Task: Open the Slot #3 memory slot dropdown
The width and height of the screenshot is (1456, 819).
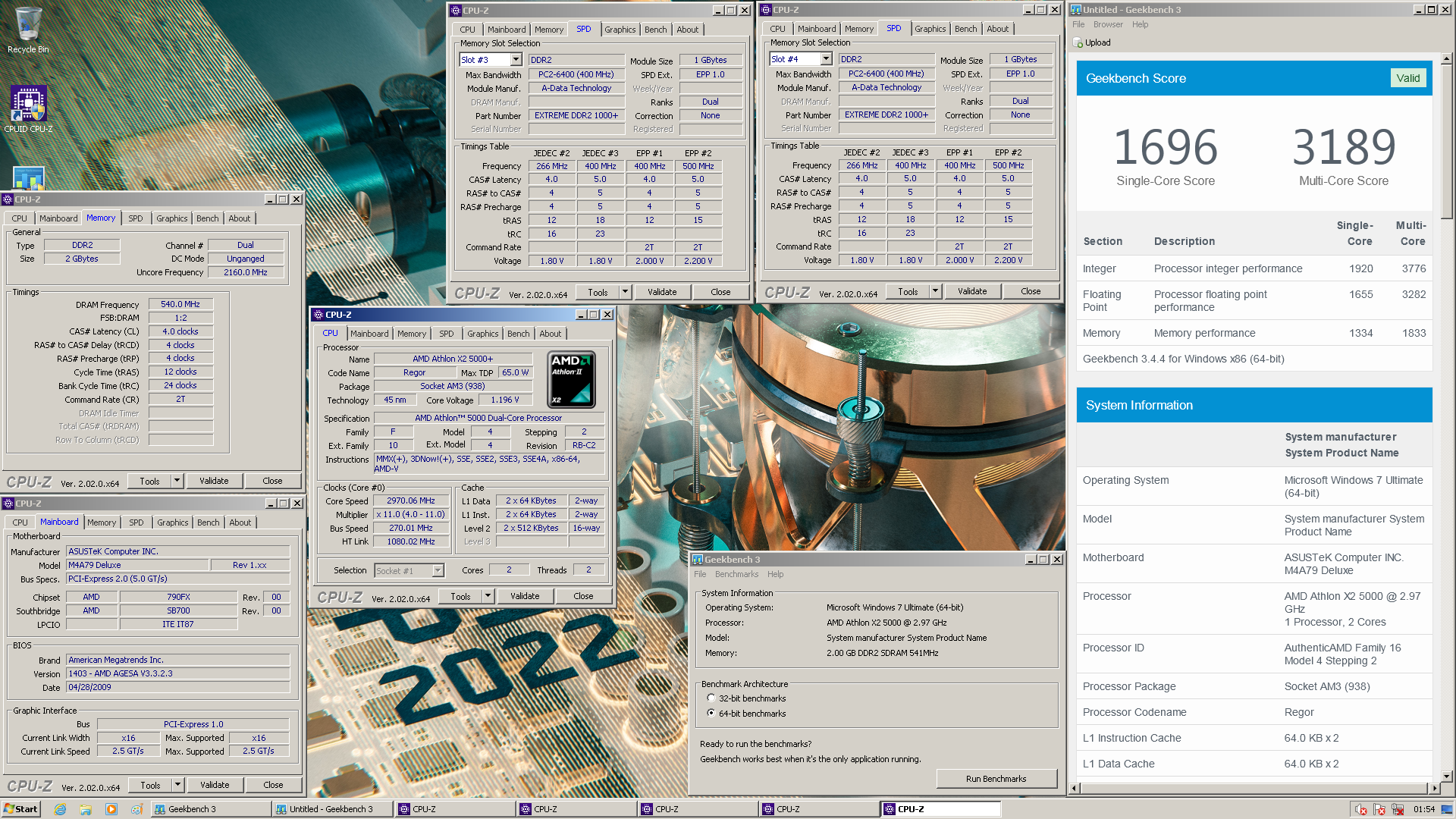Action: (516, 60)
